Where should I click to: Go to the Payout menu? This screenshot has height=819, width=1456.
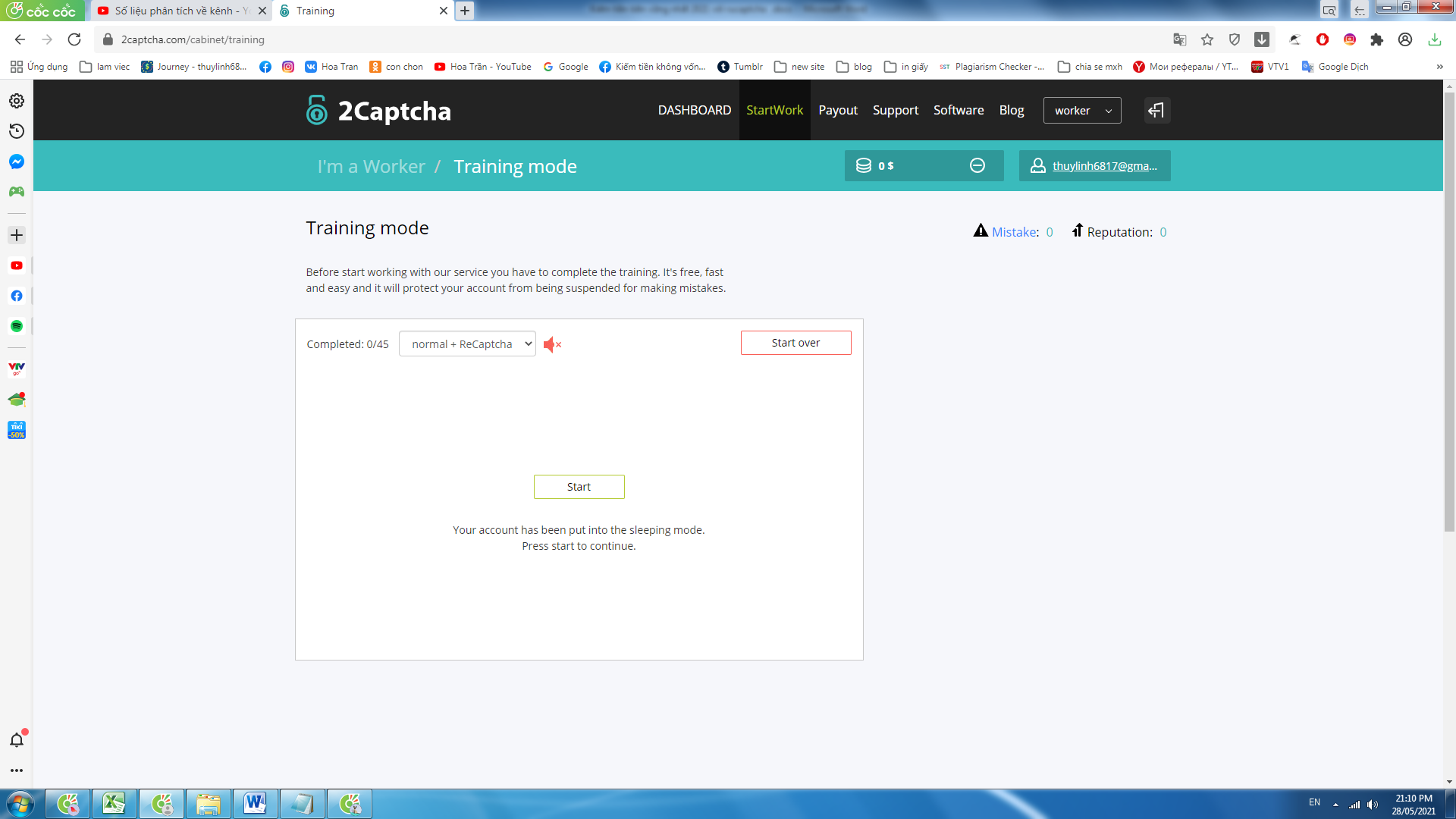[838, 110]
